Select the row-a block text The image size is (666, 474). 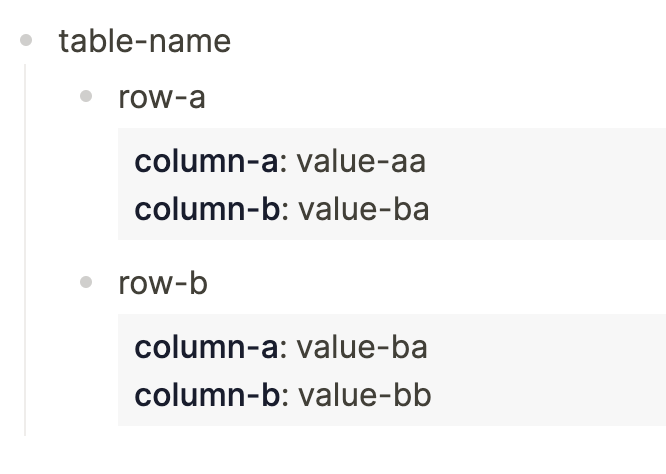point(162,97)
